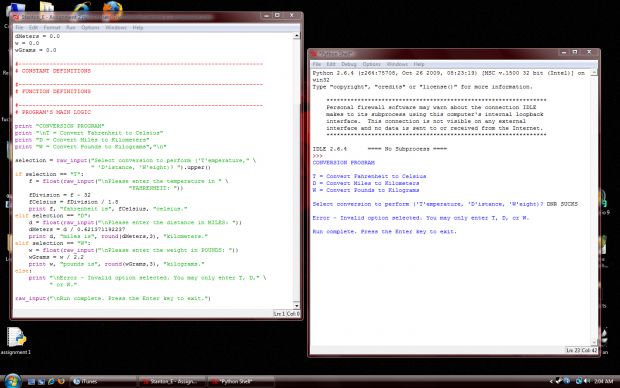The height and width of the screenshot is (388, 620).
Task: Expand hidden system tray icons chevron
Action: pyautogui.click(x=551, y=381)
